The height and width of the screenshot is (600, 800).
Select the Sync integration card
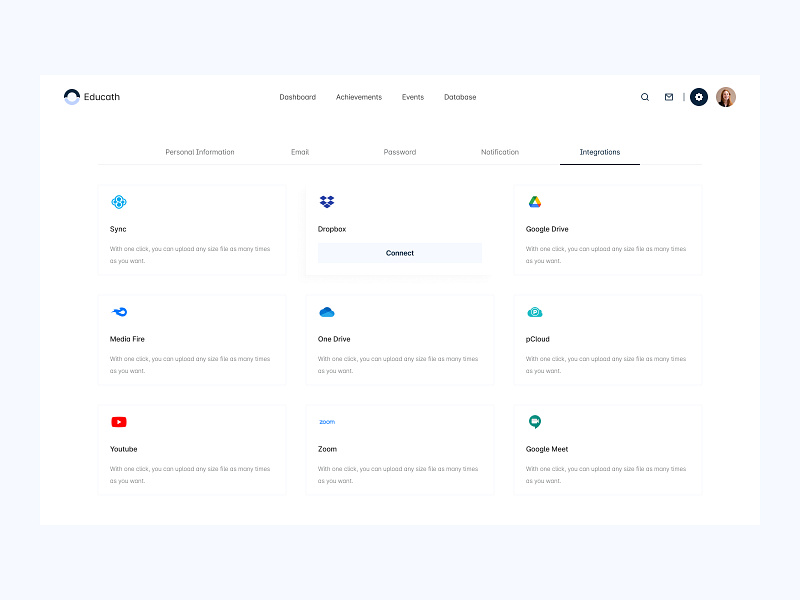coord(192,230)
